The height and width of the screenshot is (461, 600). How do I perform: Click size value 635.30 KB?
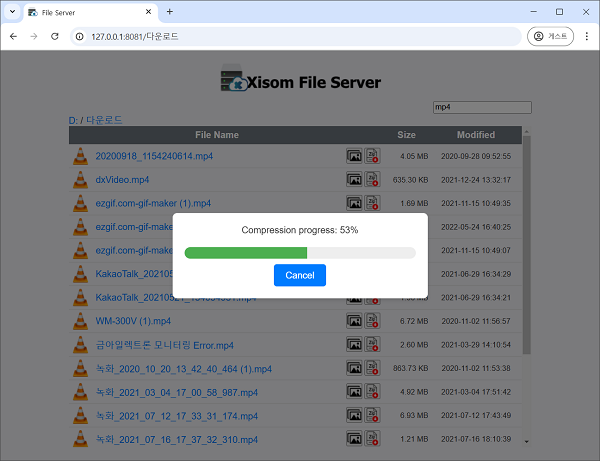(410, 180)
